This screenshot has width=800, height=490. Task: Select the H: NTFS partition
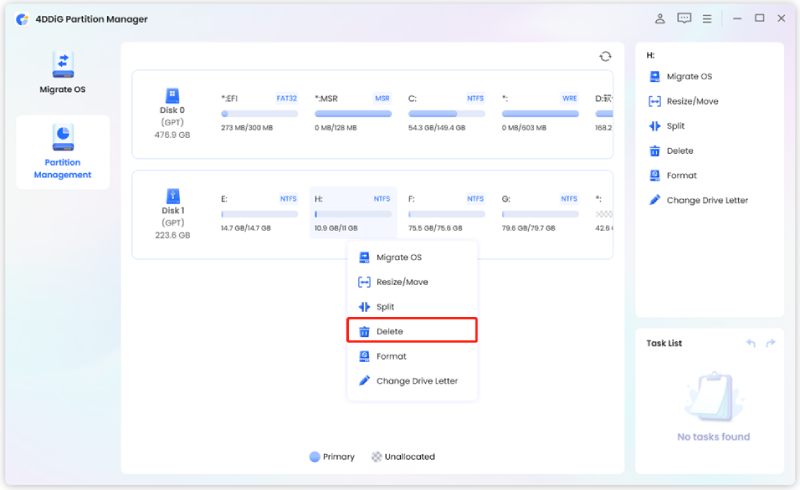353,213
